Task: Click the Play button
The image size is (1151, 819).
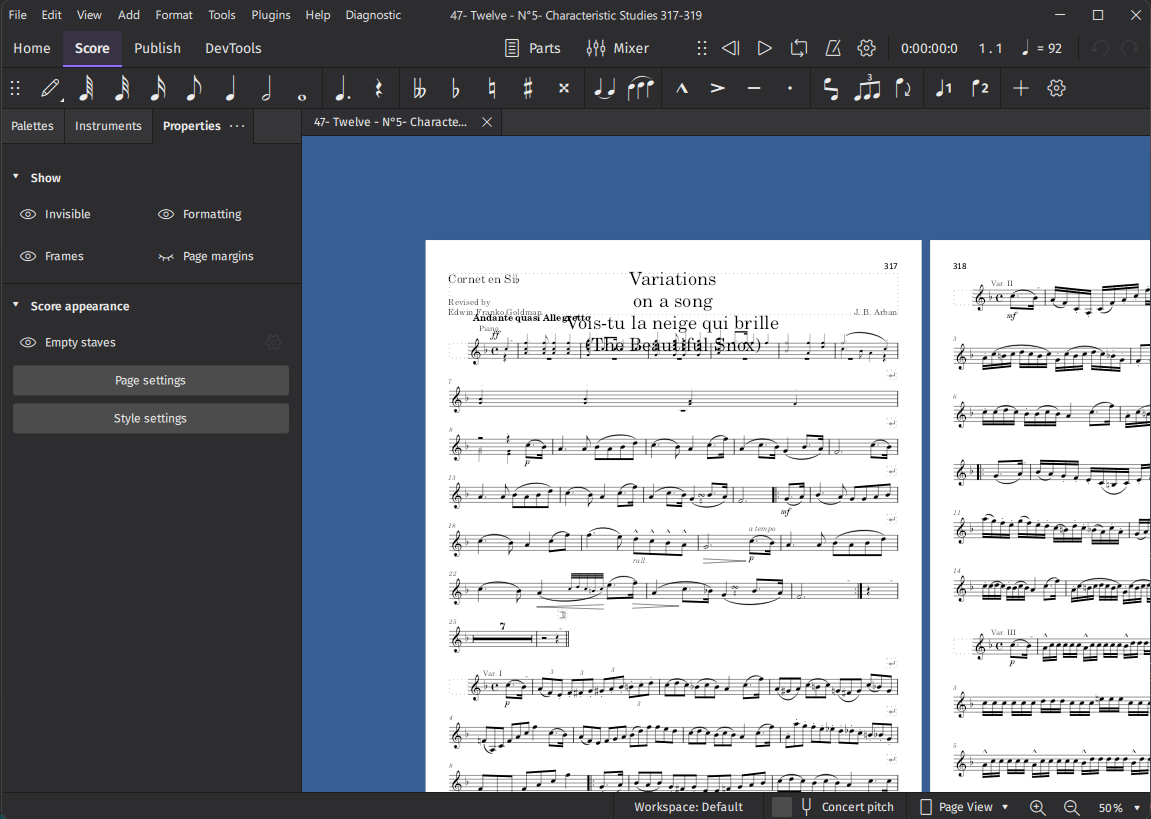Action: click(764, 48)
